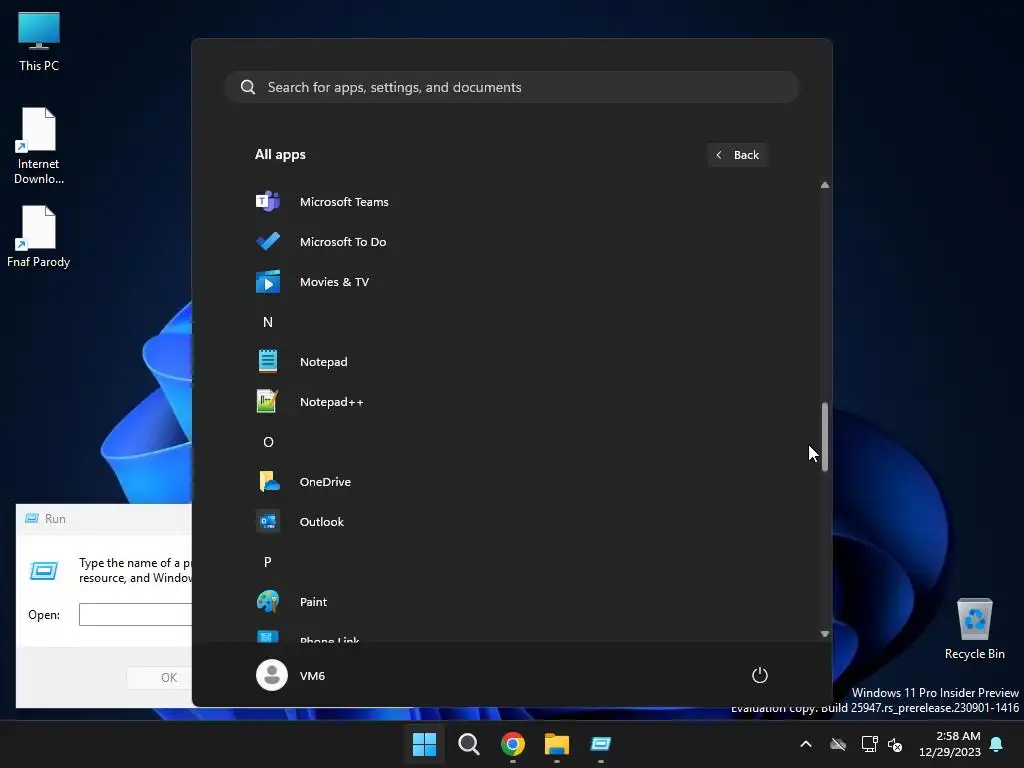Open OneDrive folder cloud icon
1024x768 pixels.
[268, 482]
